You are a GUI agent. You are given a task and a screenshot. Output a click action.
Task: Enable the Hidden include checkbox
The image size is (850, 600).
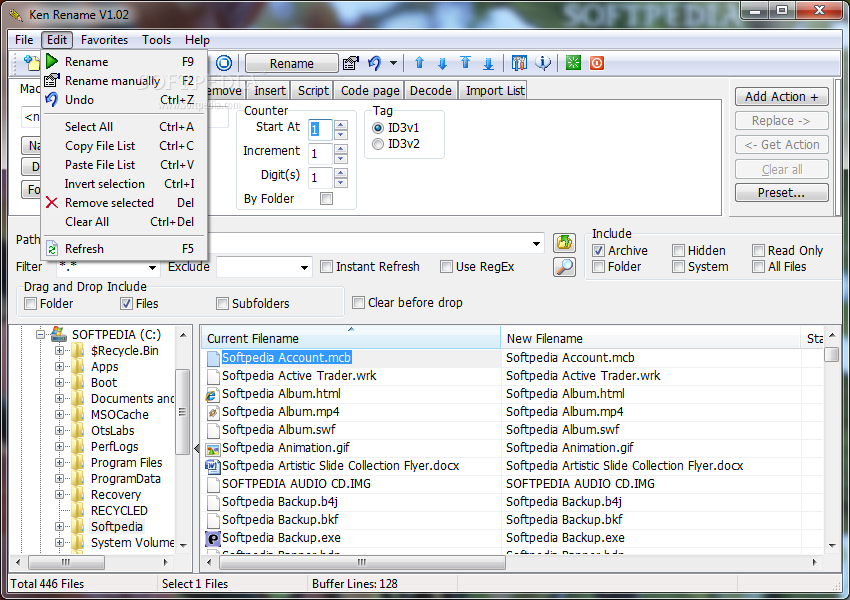[678, 250]
